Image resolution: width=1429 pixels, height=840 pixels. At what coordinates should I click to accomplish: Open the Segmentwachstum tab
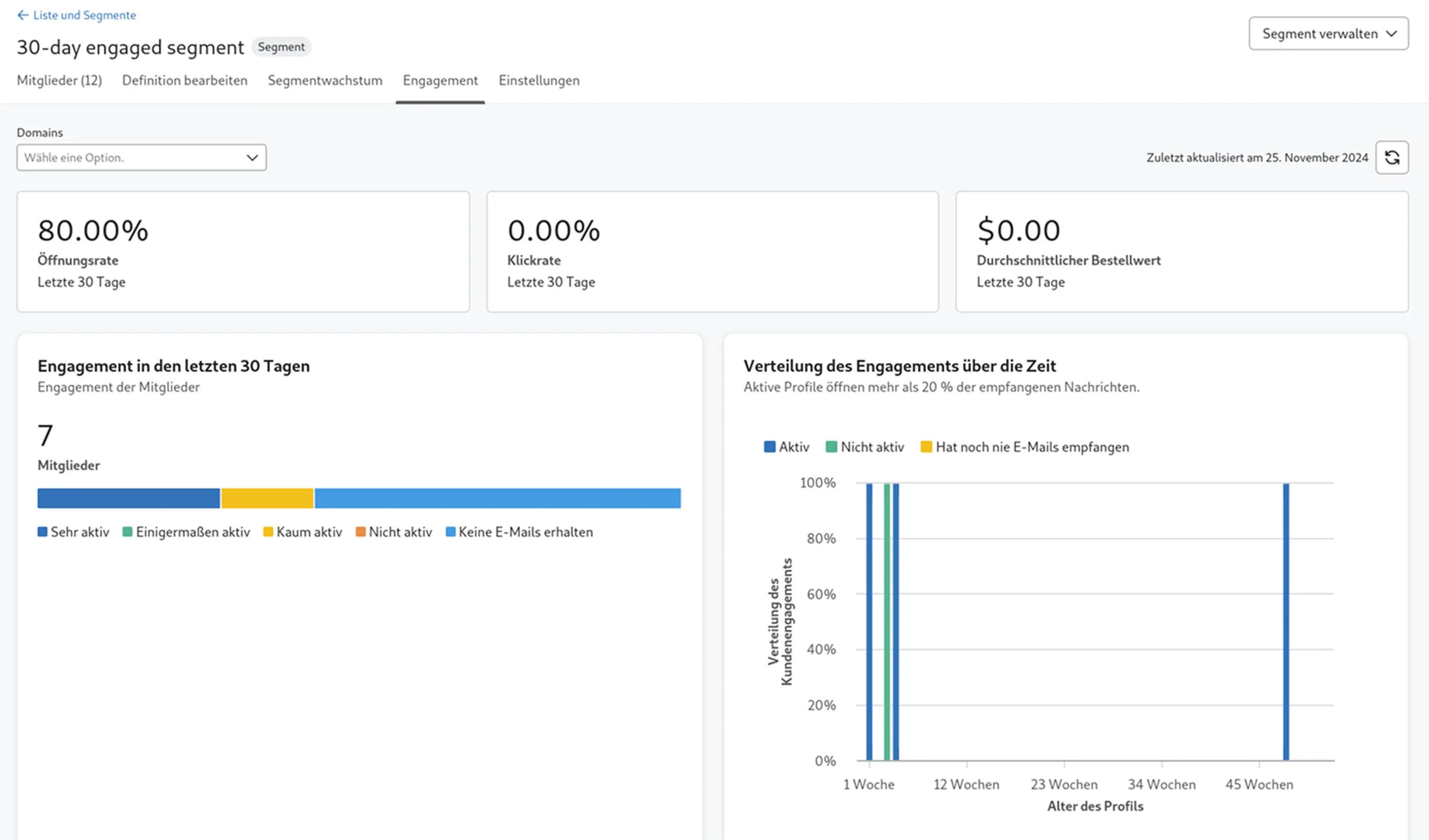coord(325,80)
